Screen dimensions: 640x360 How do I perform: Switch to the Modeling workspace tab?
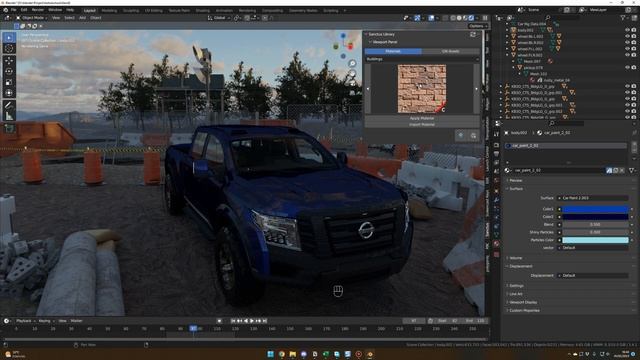coord(109,11)
